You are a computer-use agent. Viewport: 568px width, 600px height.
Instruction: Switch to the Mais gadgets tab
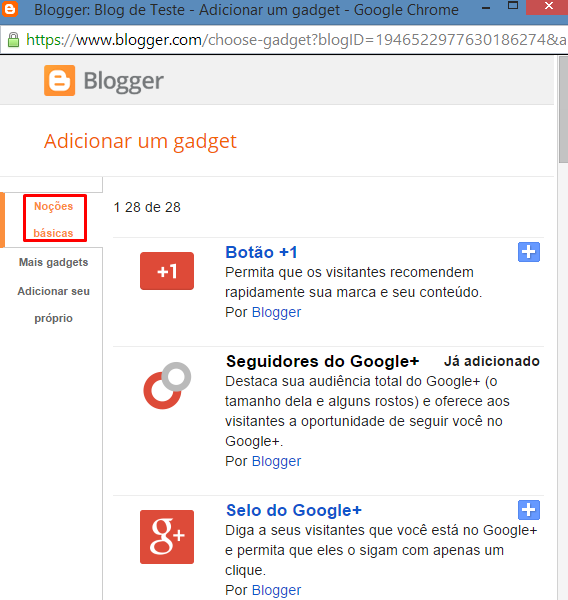(x=54, y=262)
